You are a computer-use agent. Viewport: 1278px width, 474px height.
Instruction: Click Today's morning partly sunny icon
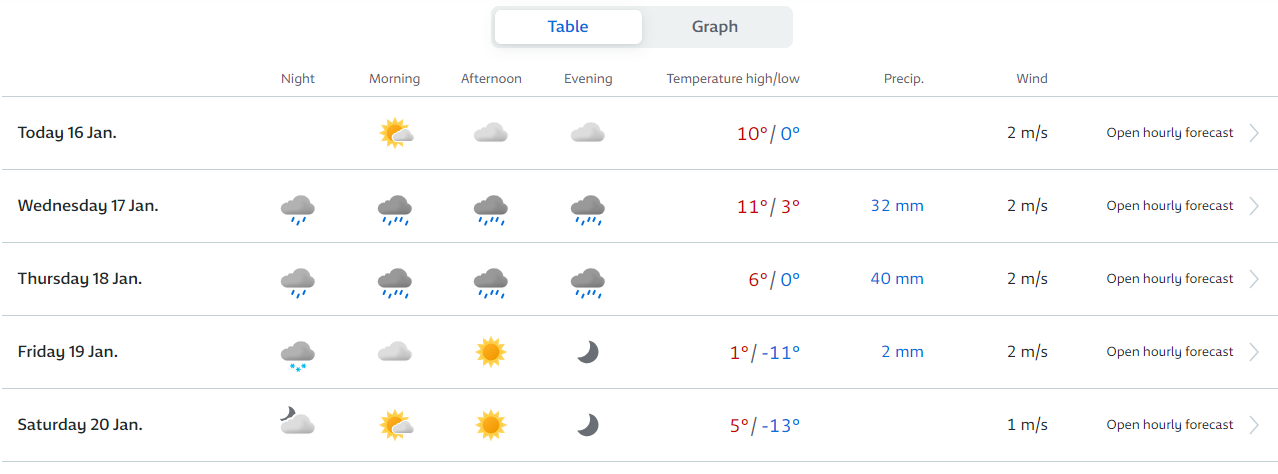(396, 133)
